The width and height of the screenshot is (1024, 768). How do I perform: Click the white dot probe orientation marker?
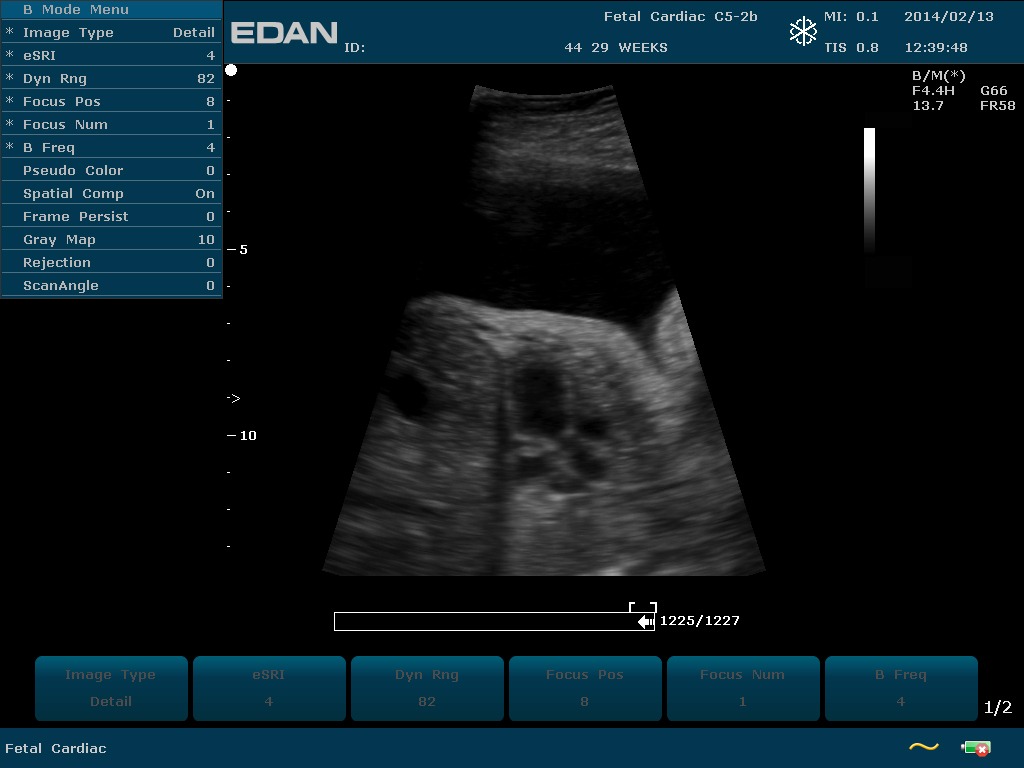click(231, 70)
